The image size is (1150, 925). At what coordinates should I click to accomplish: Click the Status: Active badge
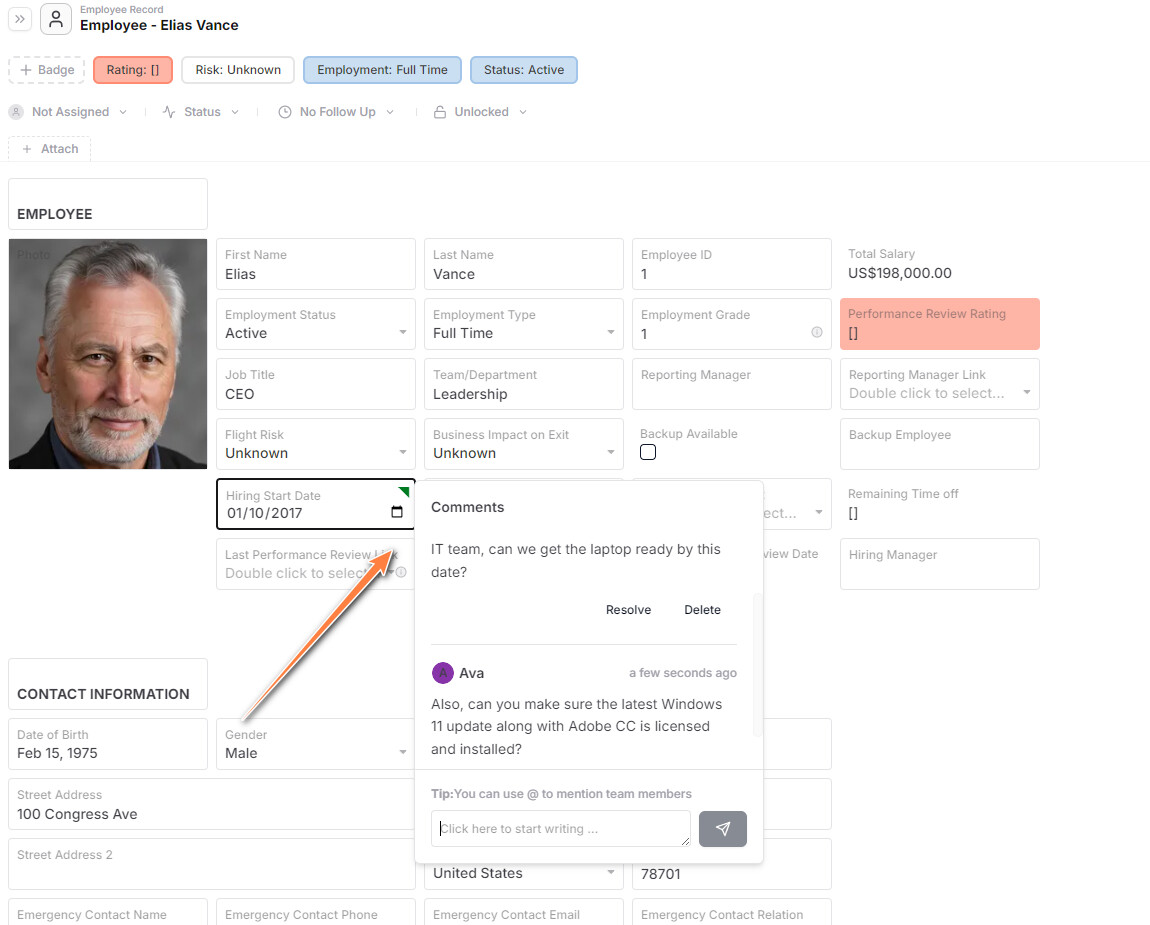point(524,70)
